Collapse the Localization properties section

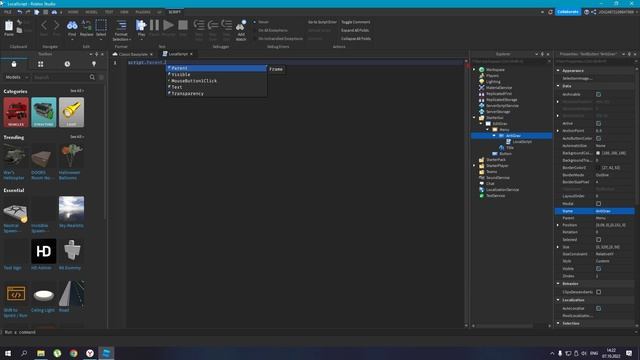[558, 300]
